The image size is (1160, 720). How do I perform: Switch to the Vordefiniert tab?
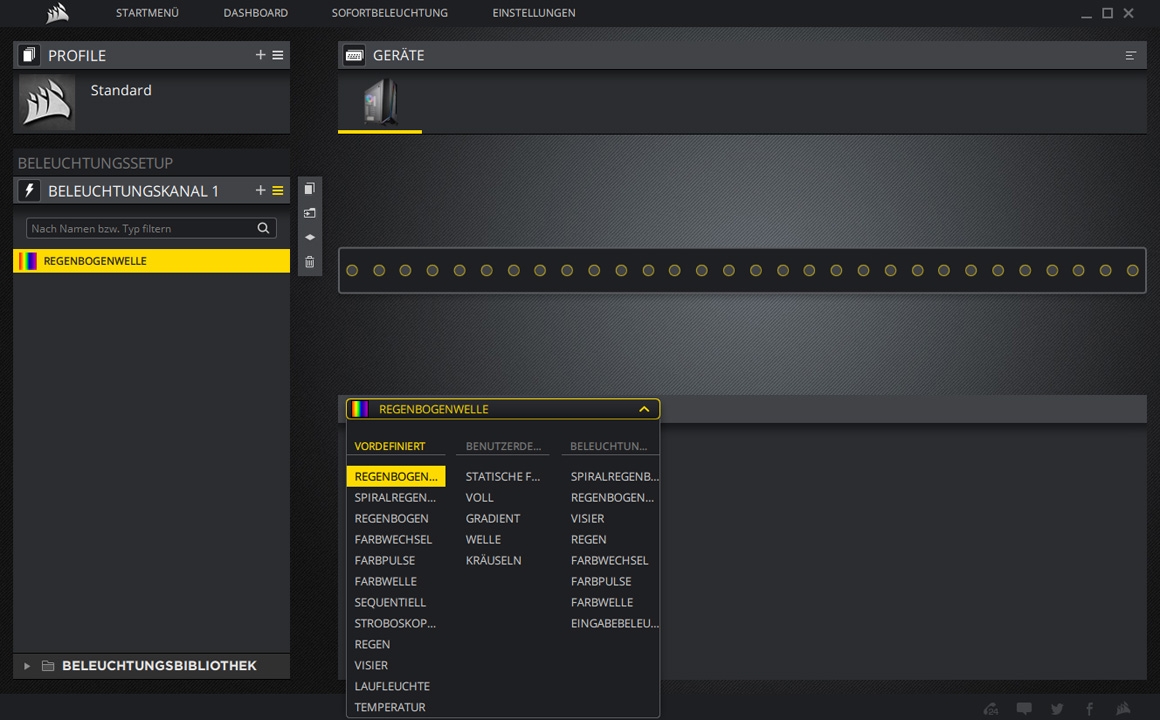390,446
